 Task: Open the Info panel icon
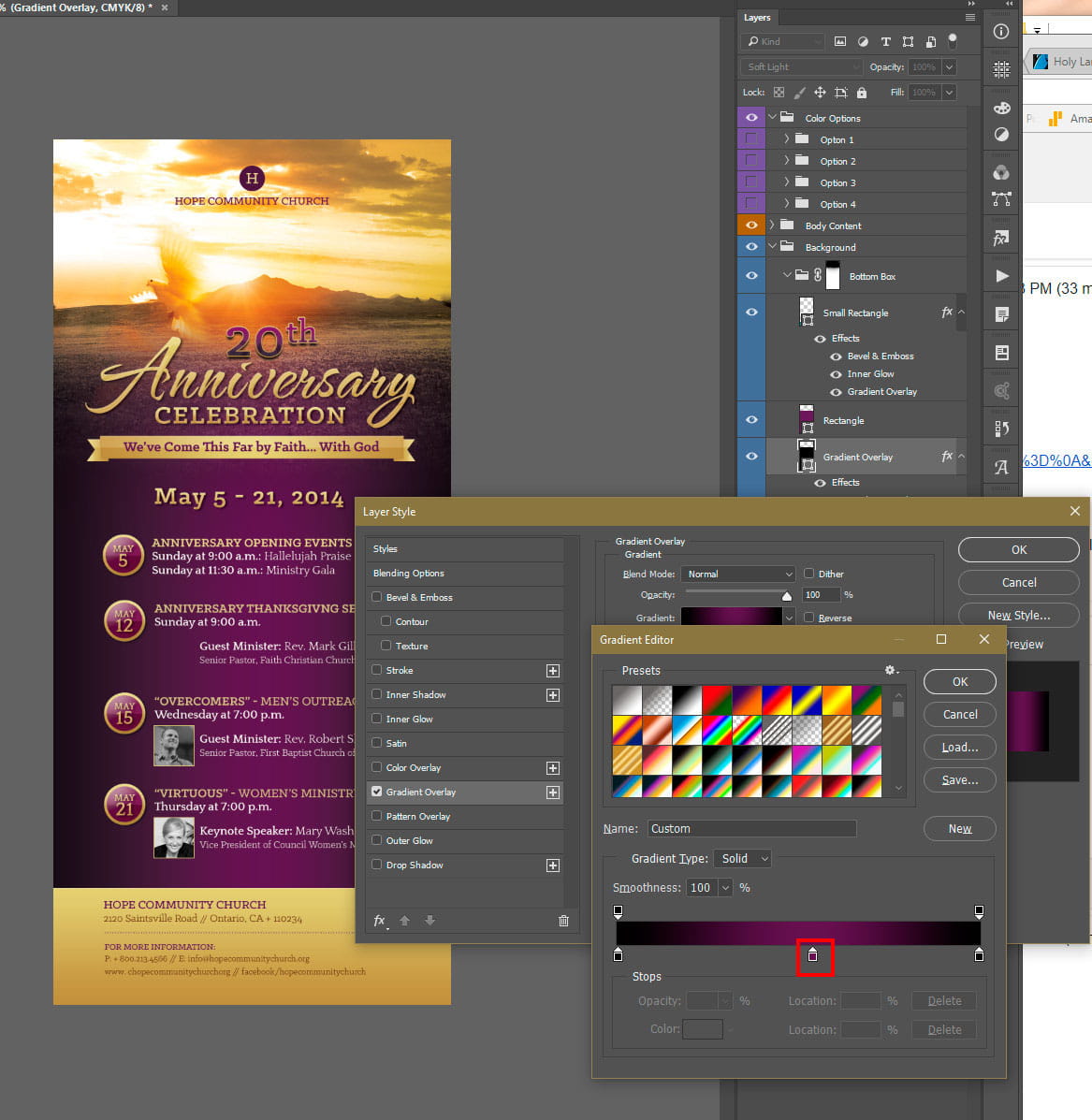[x=1001, y=32]
